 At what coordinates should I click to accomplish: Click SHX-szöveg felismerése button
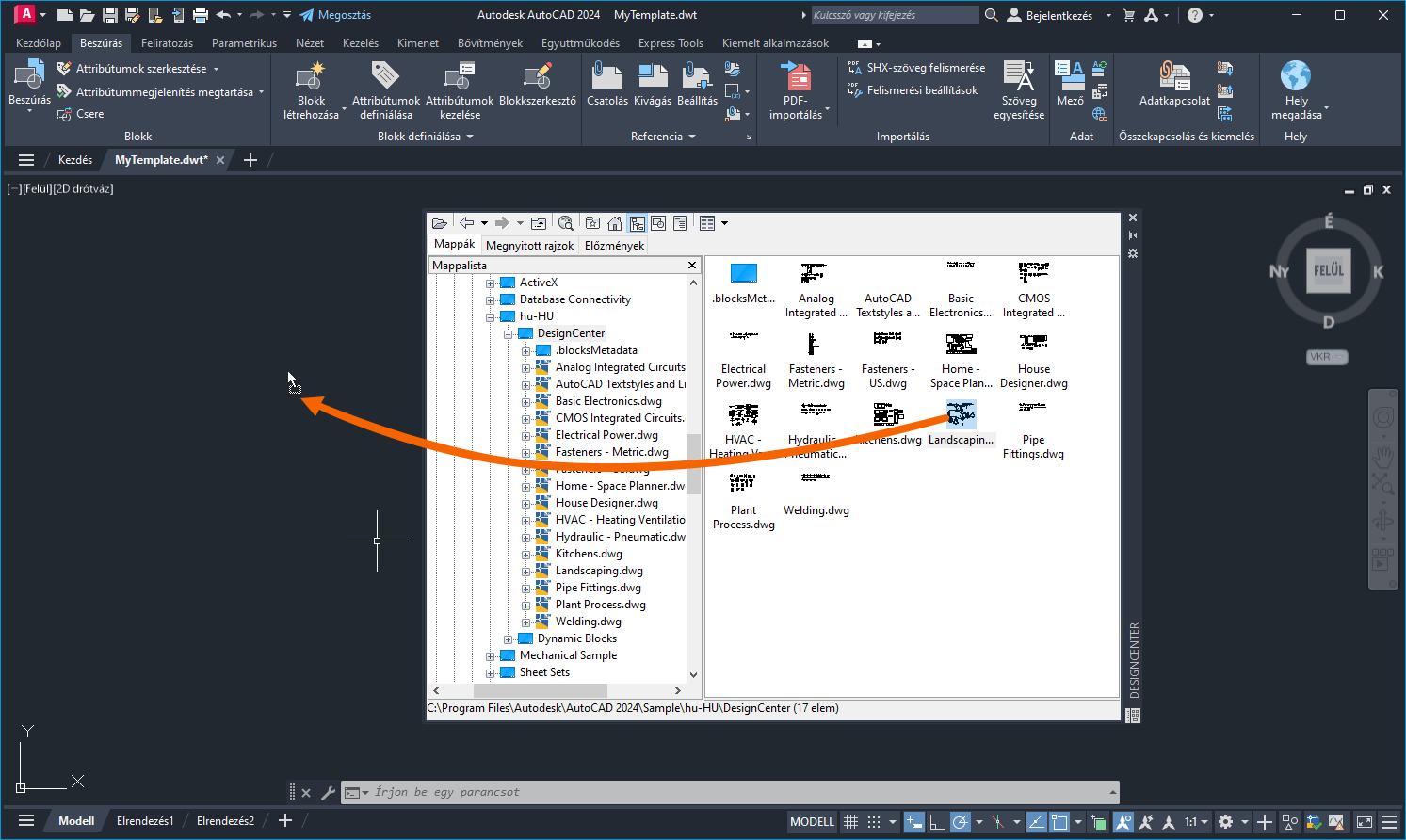tap(916, 68)
